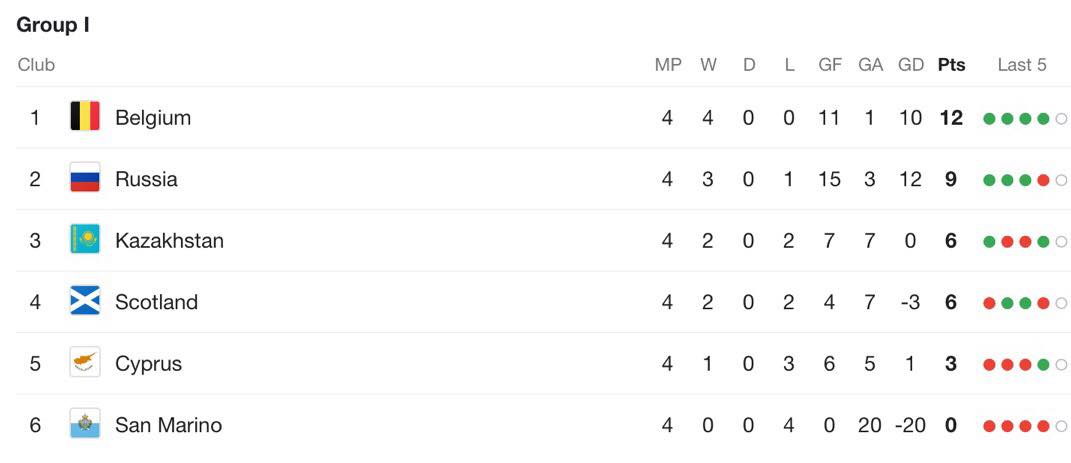The height and width of the screenshot is (463, 1071).
Task: Click Cyprus's green win dot
Action: [1043, 365]
